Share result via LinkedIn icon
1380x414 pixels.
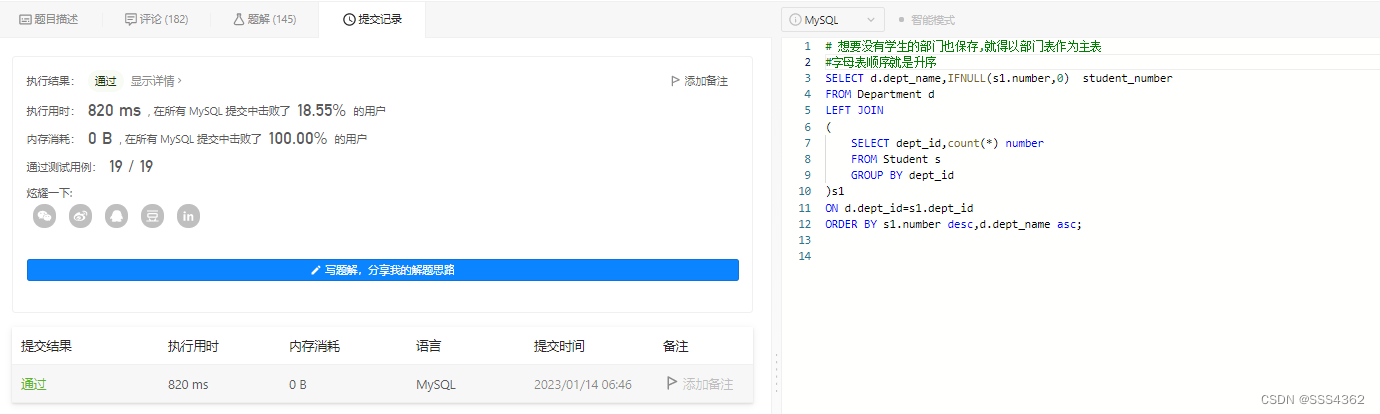click(188, 215)
